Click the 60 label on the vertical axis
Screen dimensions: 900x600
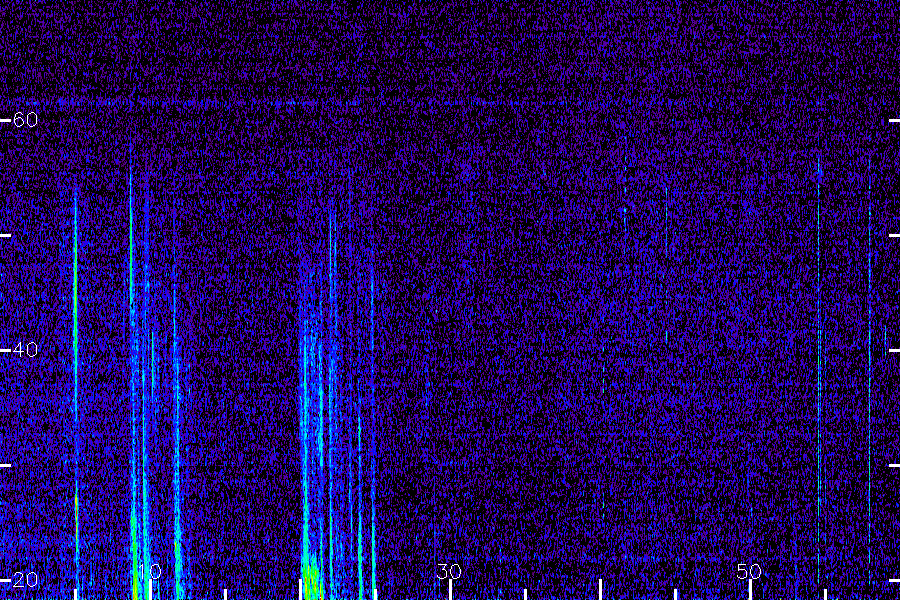(x=25, y=120)
